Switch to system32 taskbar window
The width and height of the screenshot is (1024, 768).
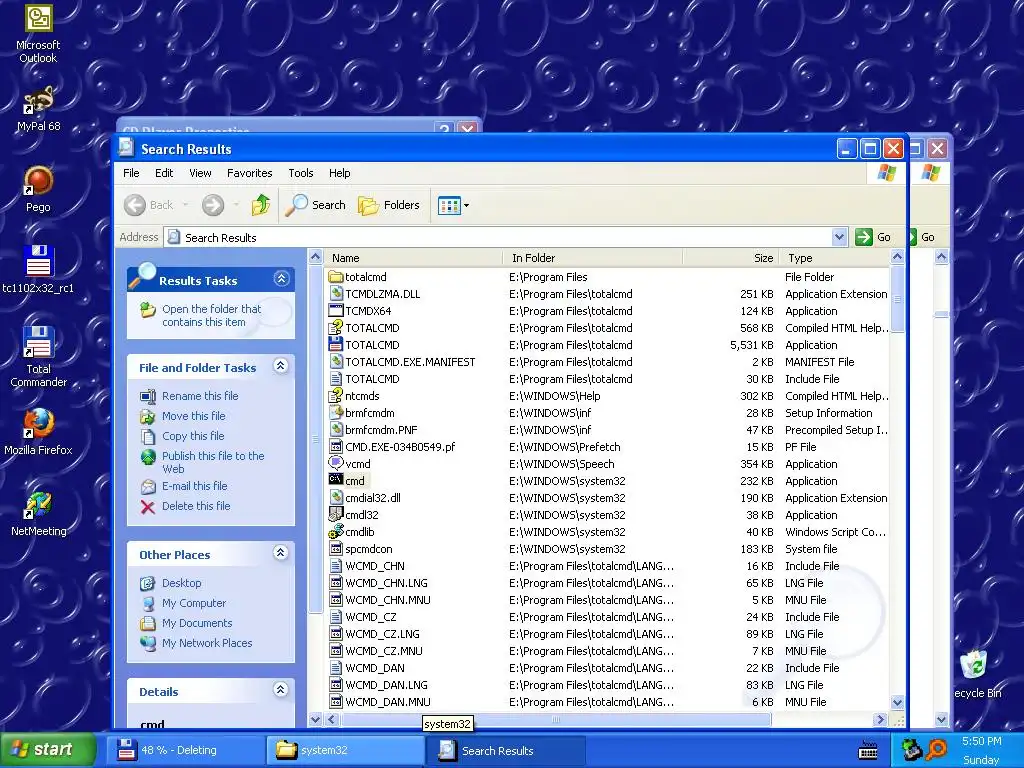(345, 750)
